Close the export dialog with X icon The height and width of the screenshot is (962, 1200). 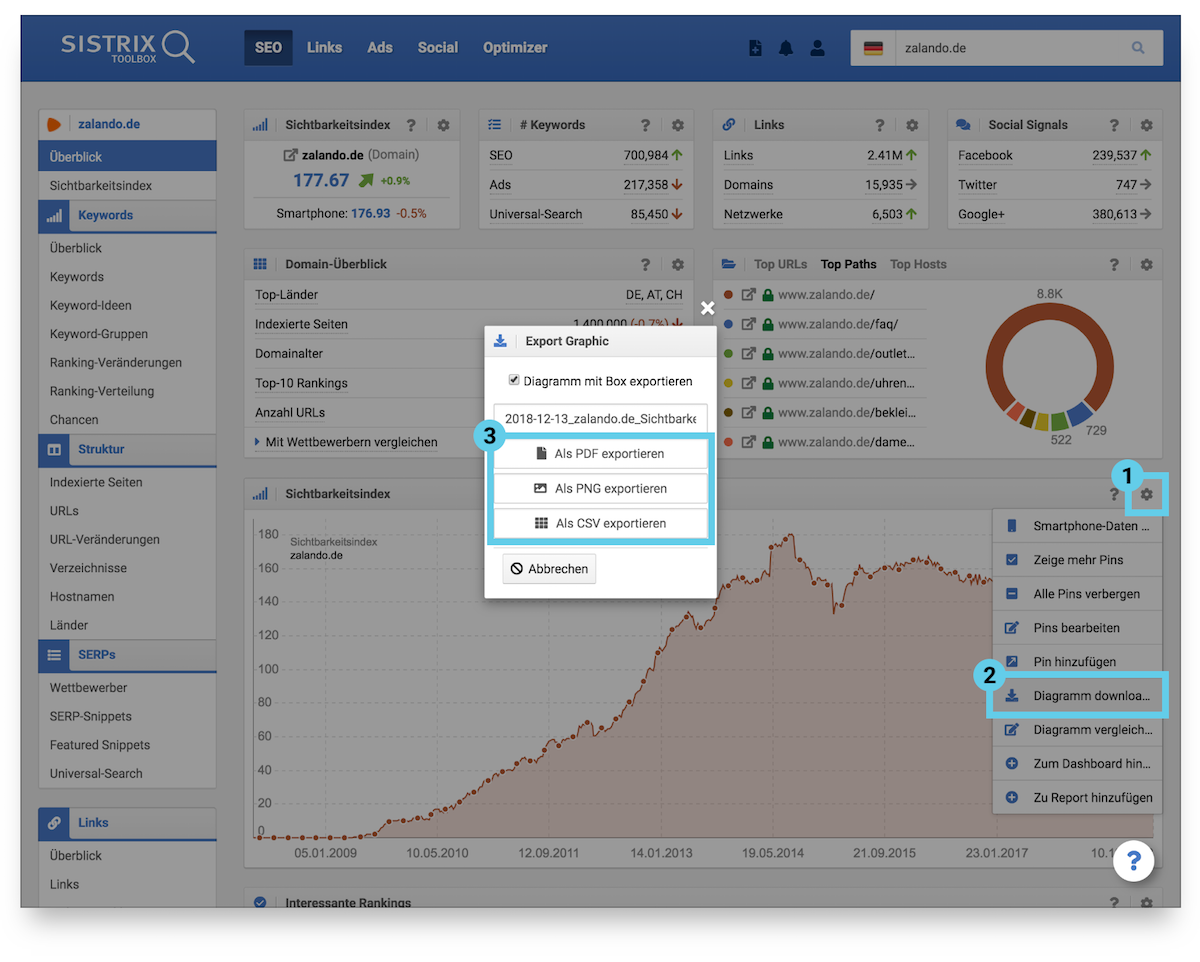click(x=707, y=308)
